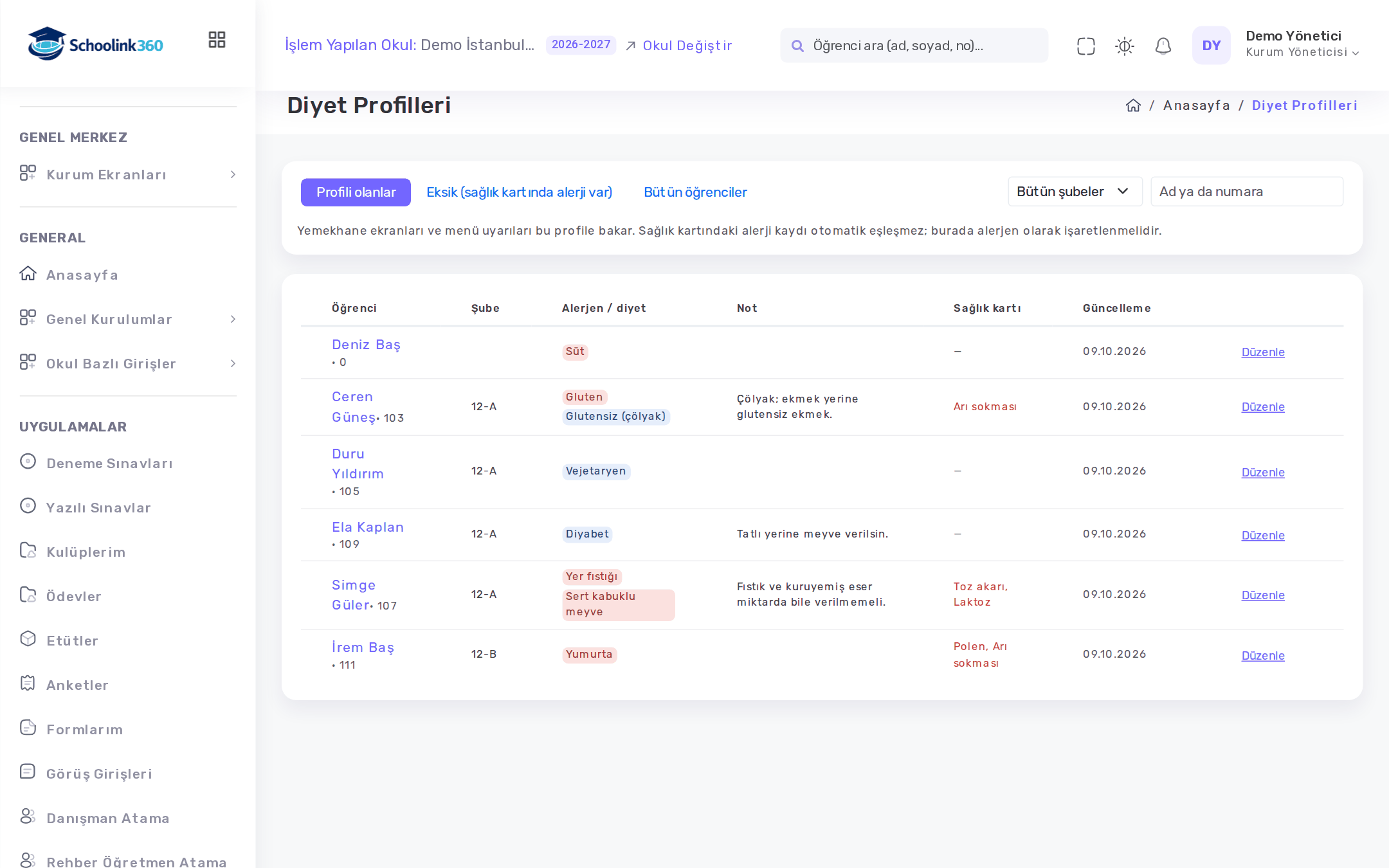Expand Kurum Ekranları menu

(x=128, y=174)
